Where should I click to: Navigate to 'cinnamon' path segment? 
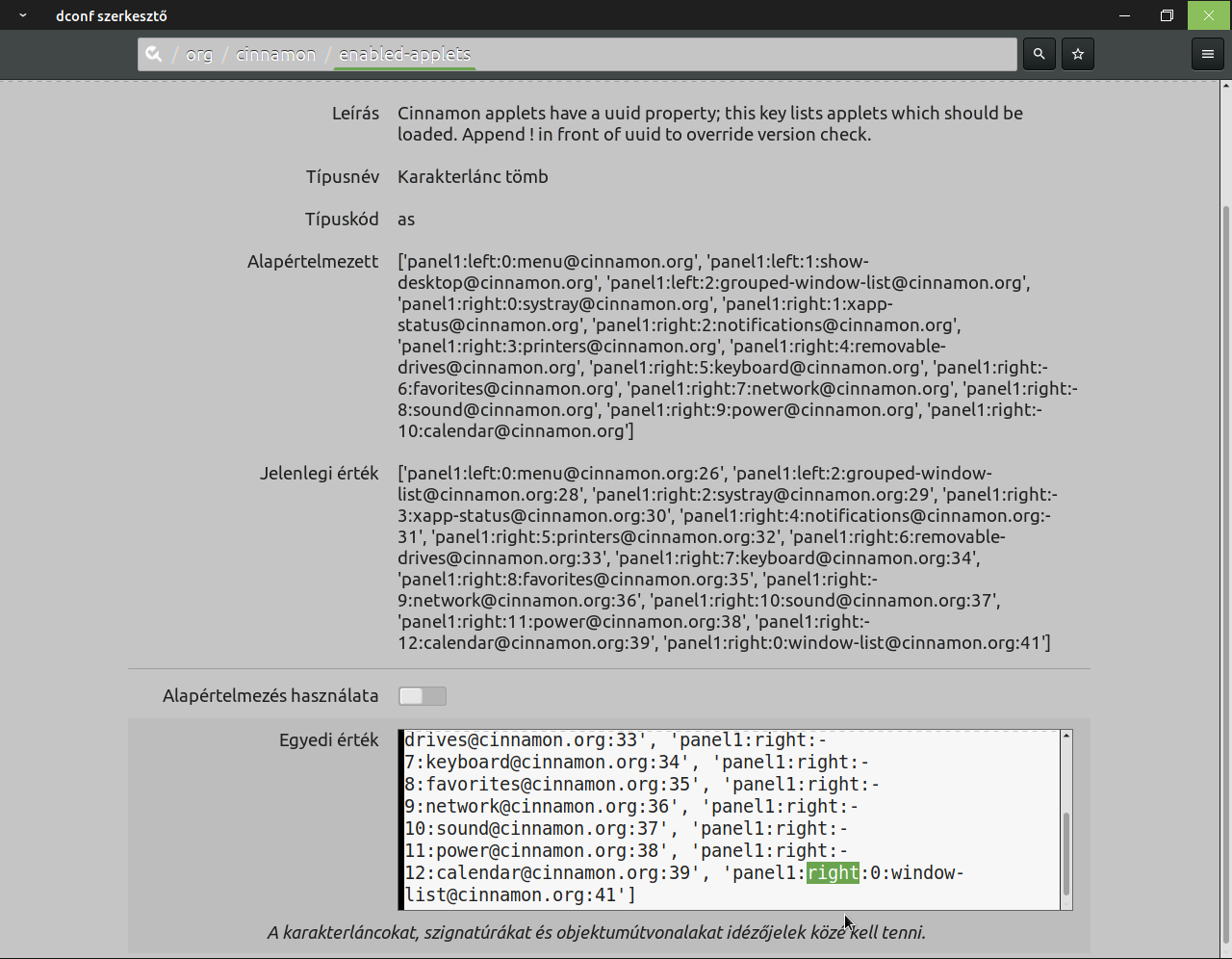point(275,54)
